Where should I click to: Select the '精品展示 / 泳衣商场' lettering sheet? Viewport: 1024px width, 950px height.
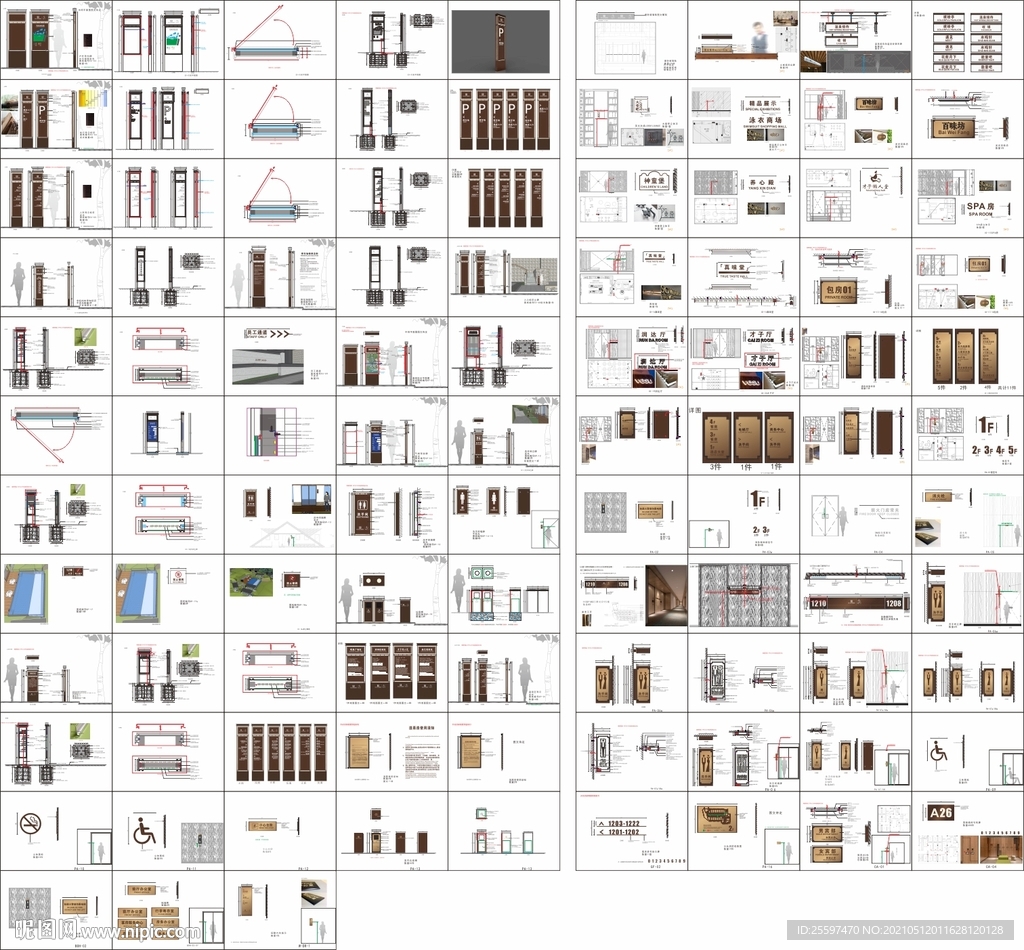coord(744,119)
